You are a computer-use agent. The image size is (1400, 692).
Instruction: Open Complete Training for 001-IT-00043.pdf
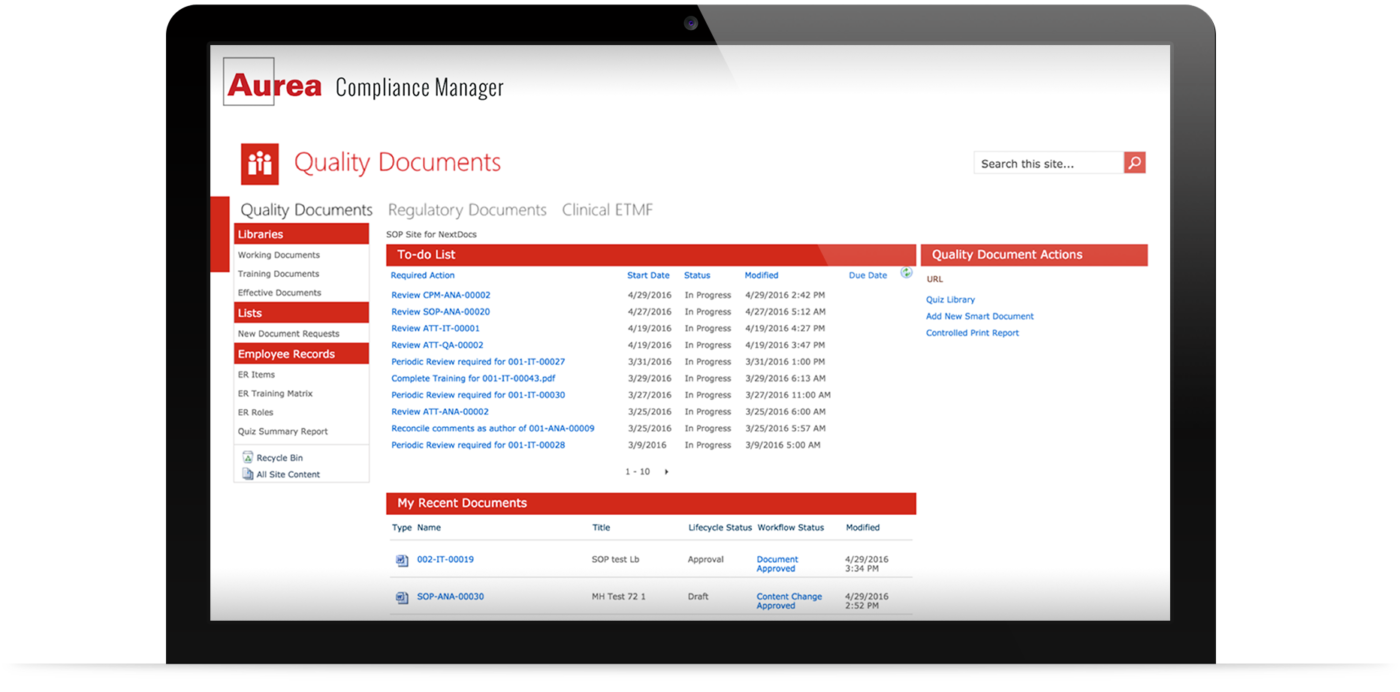coord(473,379)
